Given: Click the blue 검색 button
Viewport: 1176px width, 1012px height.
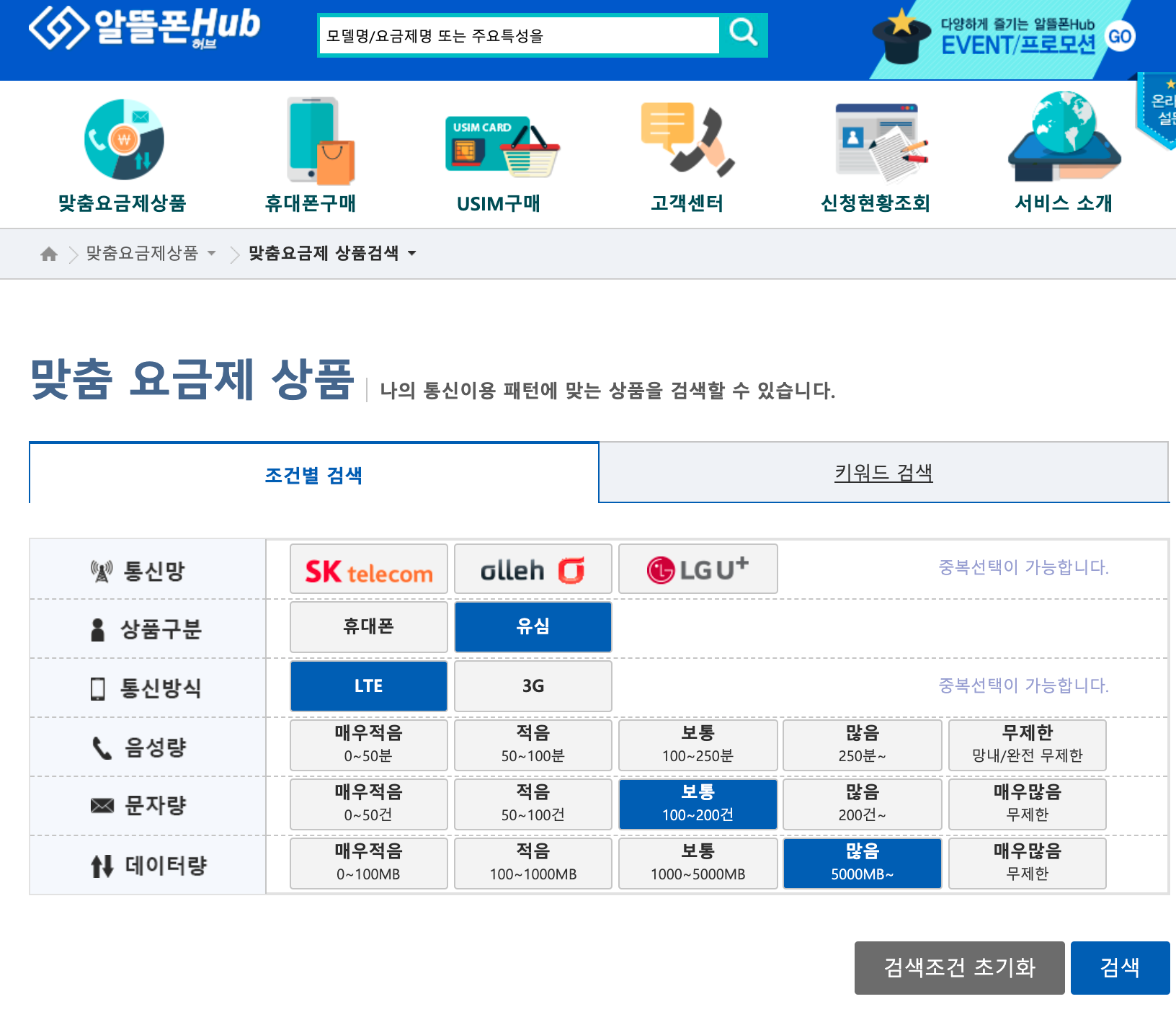Looking at the screenshot, I should 1120,967.
